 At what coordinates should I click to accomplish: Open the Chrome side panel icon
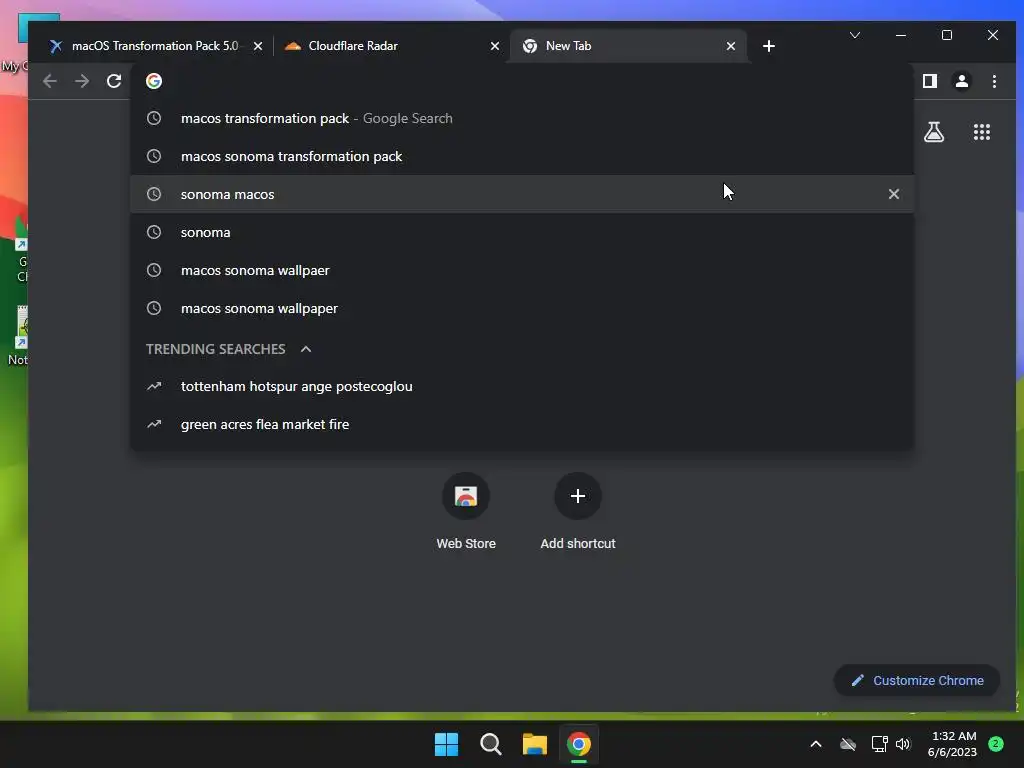pyautogui.click(x=930, y=81)
